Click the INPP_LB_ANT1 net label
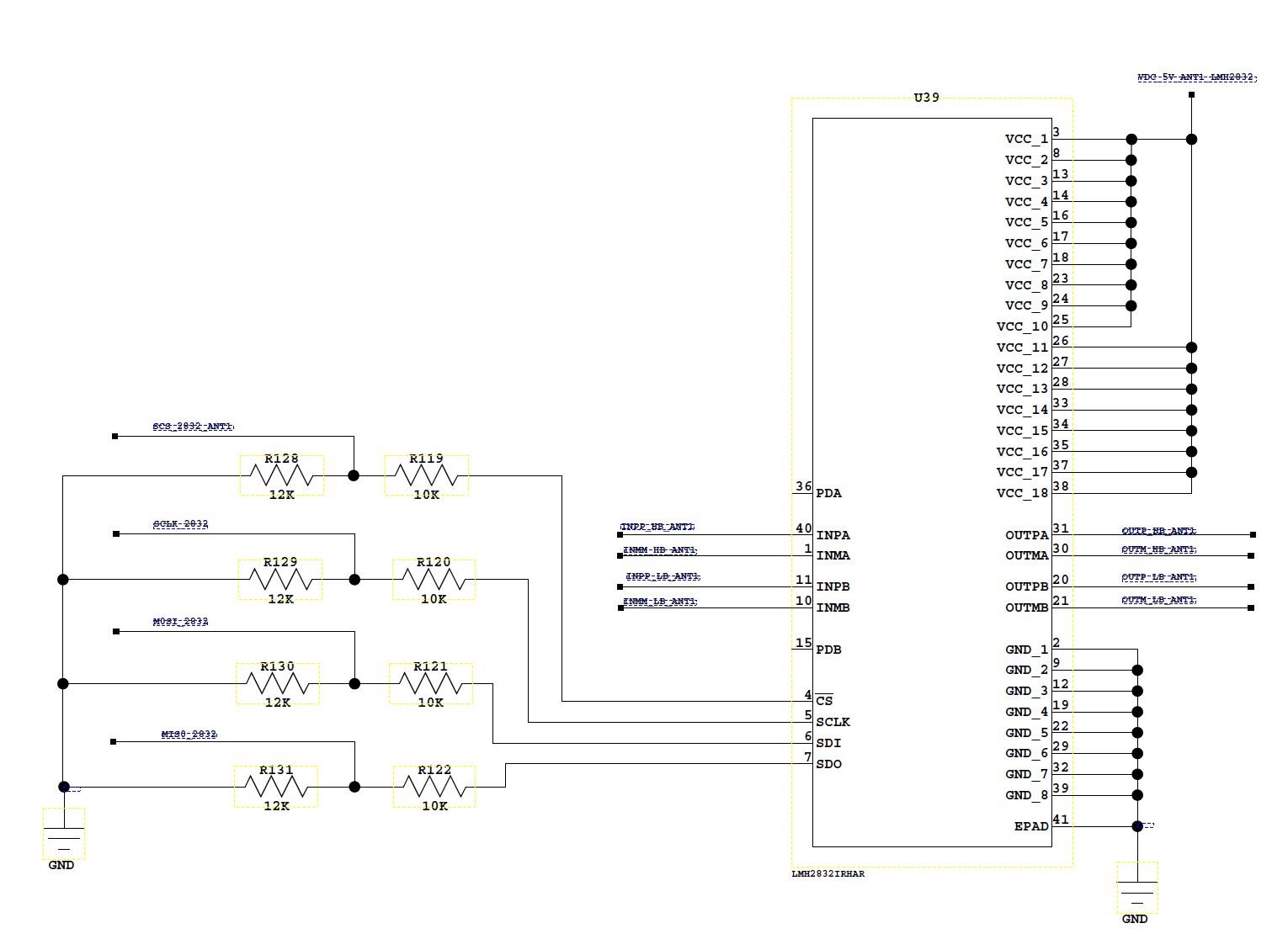The height and width of the screenshot is (939, 1288). (663, 576)
